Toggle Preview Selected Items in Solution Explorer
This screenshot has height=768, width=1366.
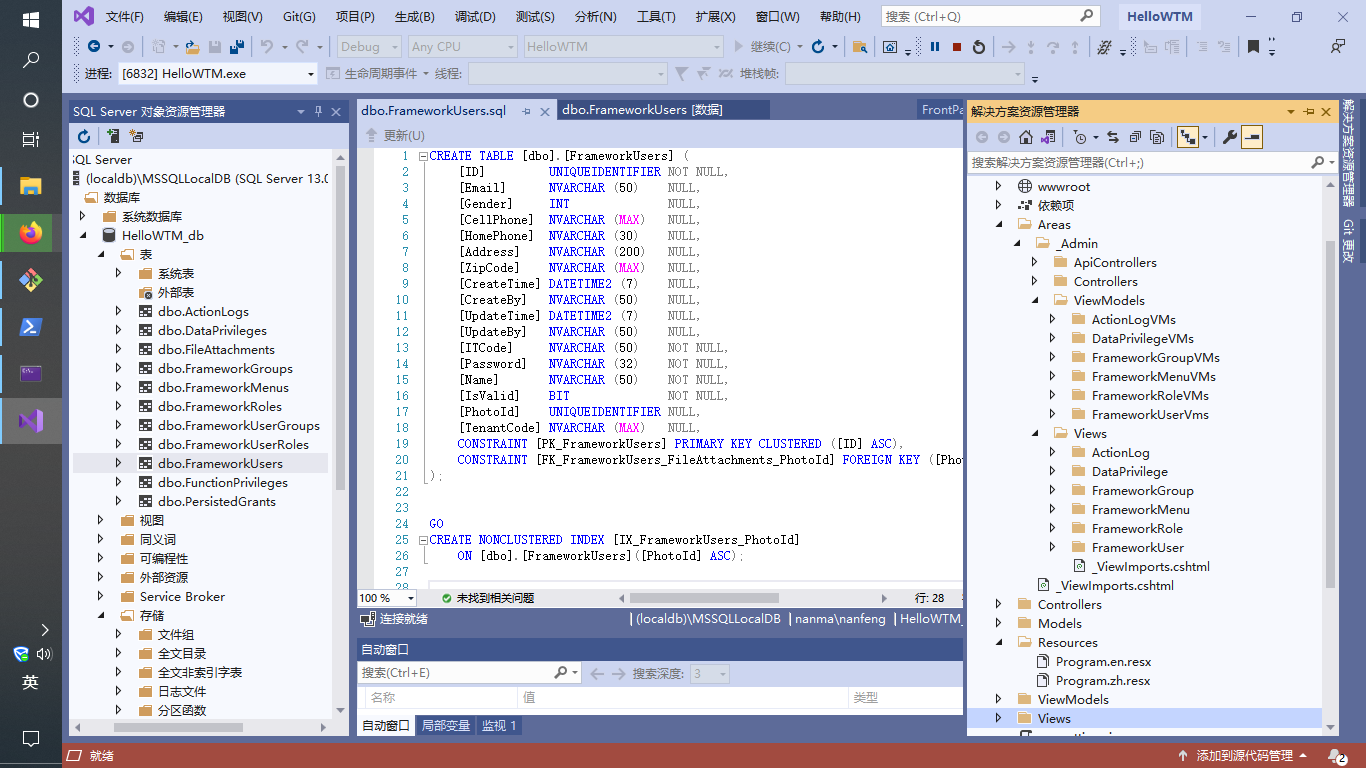point(1252,137)
